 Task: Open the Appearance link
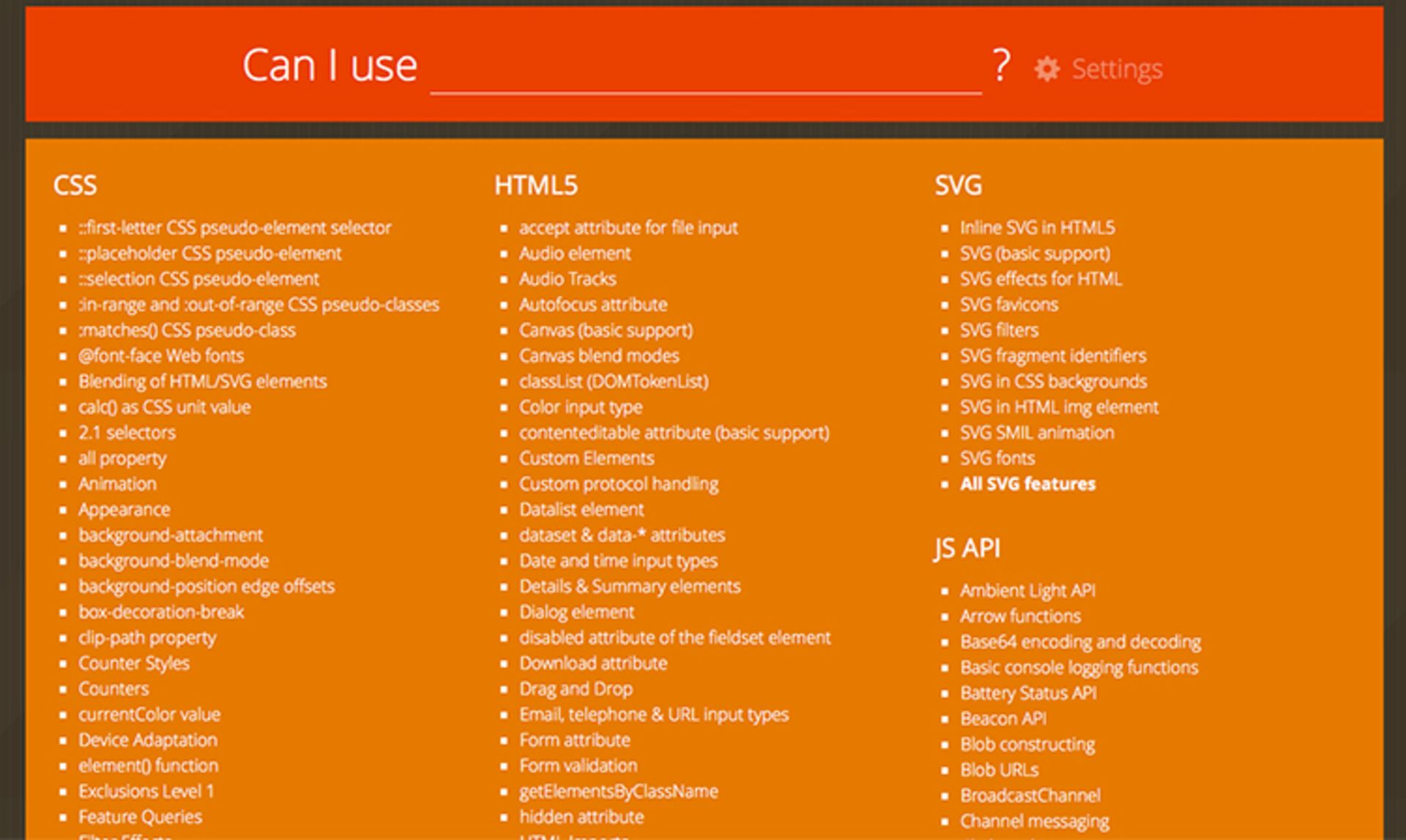pos(124,510)
